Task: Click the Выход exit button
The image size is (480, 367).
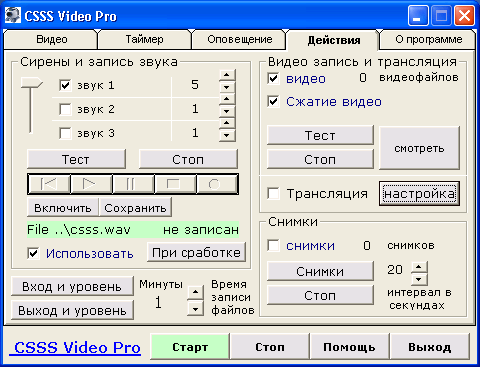Action: [x=430, y=347]
